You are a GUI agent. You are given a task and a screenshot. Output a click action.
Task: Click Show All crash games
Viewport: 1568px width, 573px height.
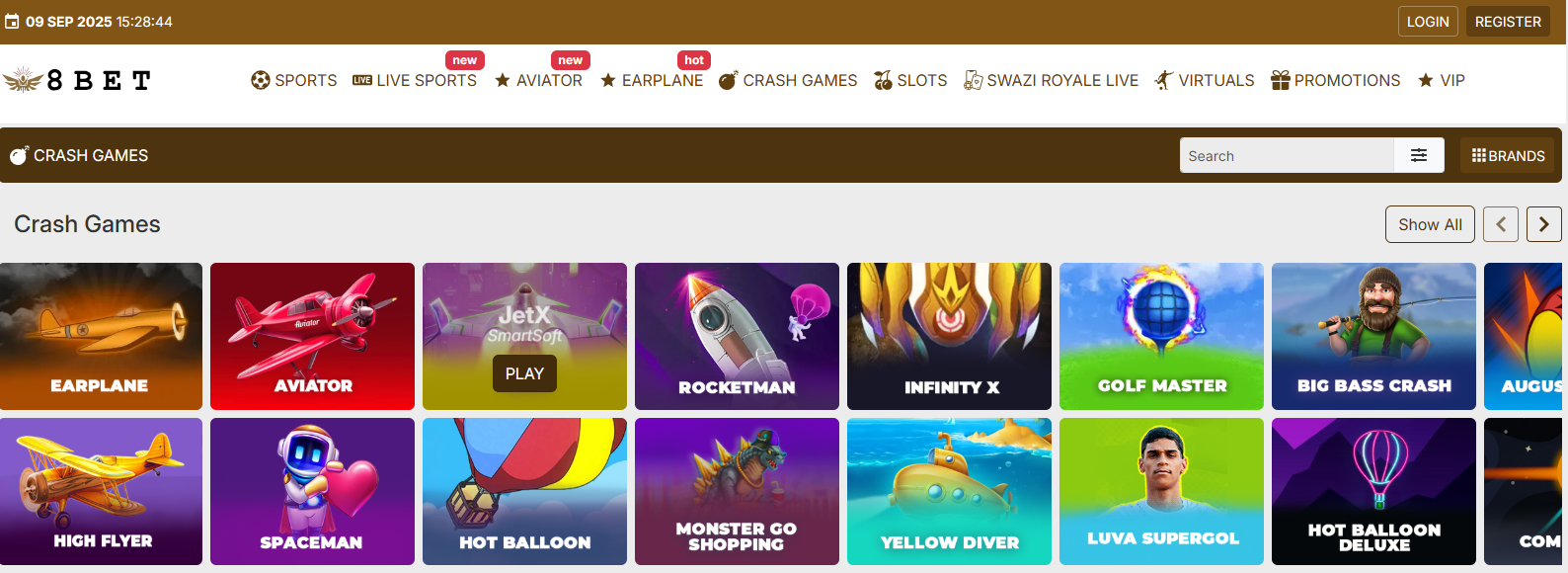[x=1430, y=224]
